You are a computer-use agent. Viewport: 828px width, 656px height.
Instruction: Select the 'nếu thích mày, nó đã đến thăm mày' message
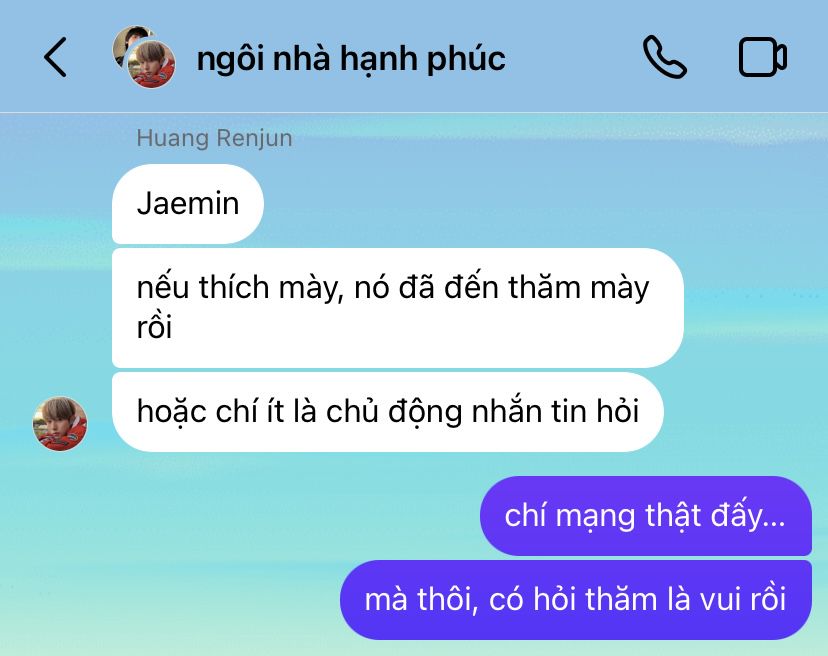(x=398, y=308)
